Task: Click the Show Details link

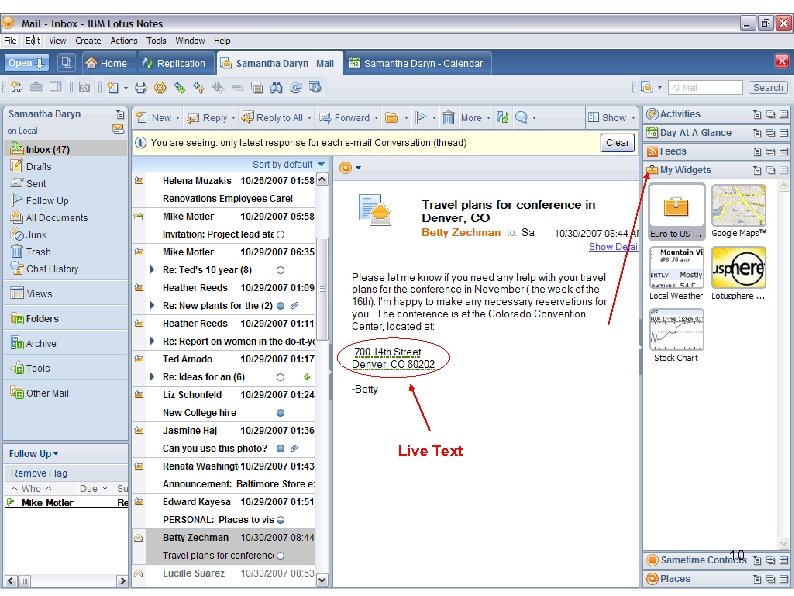Action: (613, 247)
